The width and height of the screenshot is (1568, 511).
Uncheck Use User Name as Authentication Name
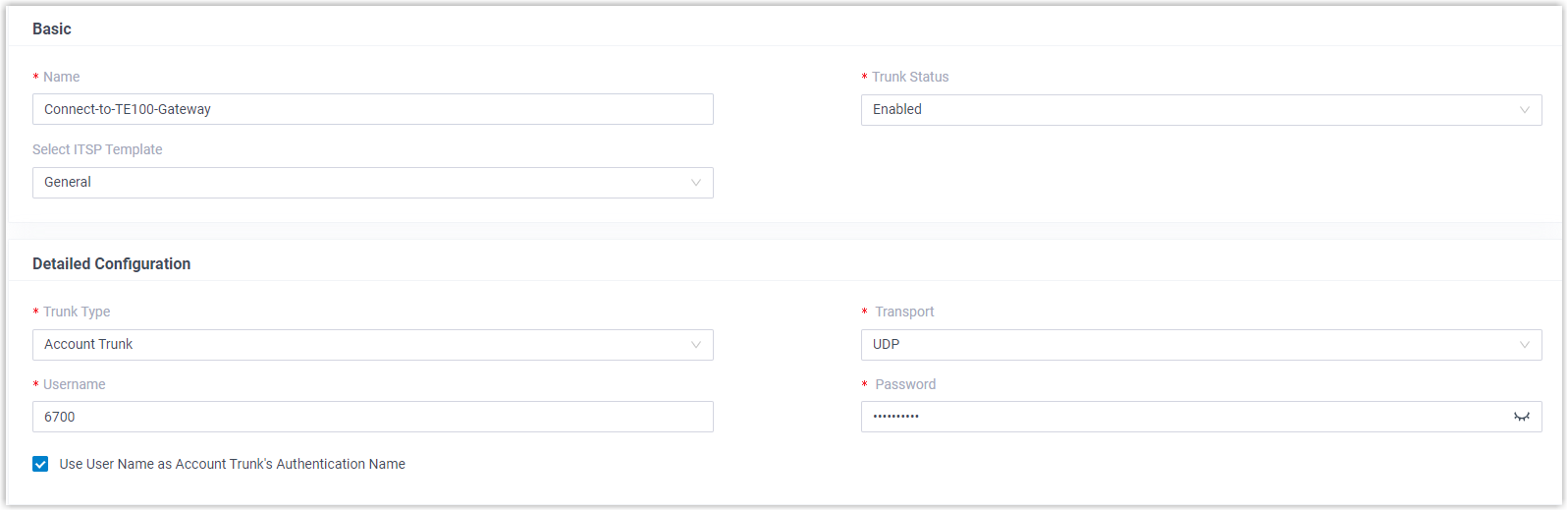pos(40,464)
